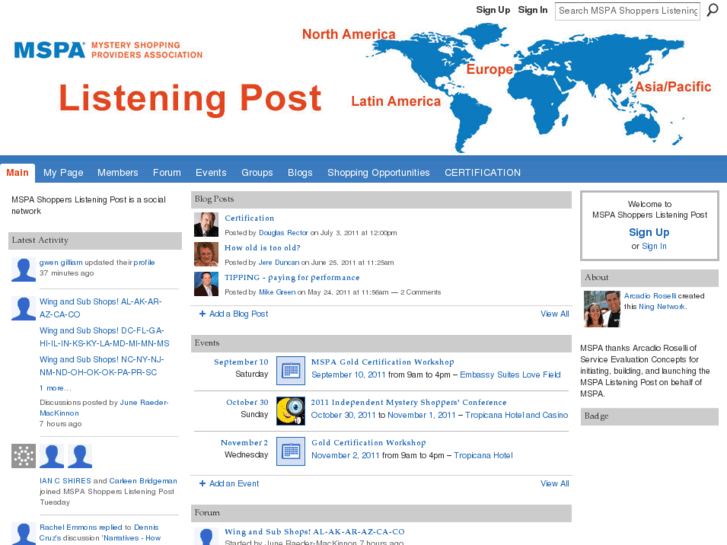Screen dimensions: 727x545
Task: Click Sign In in the top header
Action: (533, 10)
